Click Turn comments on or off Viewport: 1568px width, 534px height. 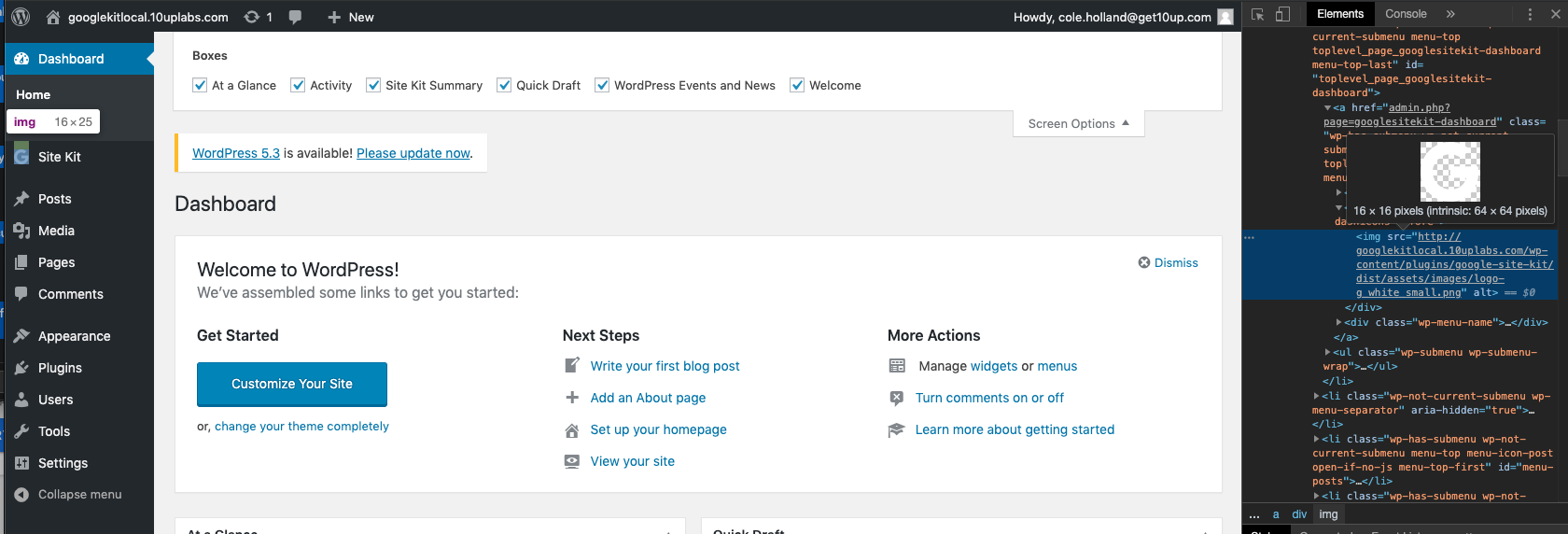click(989, 398)
